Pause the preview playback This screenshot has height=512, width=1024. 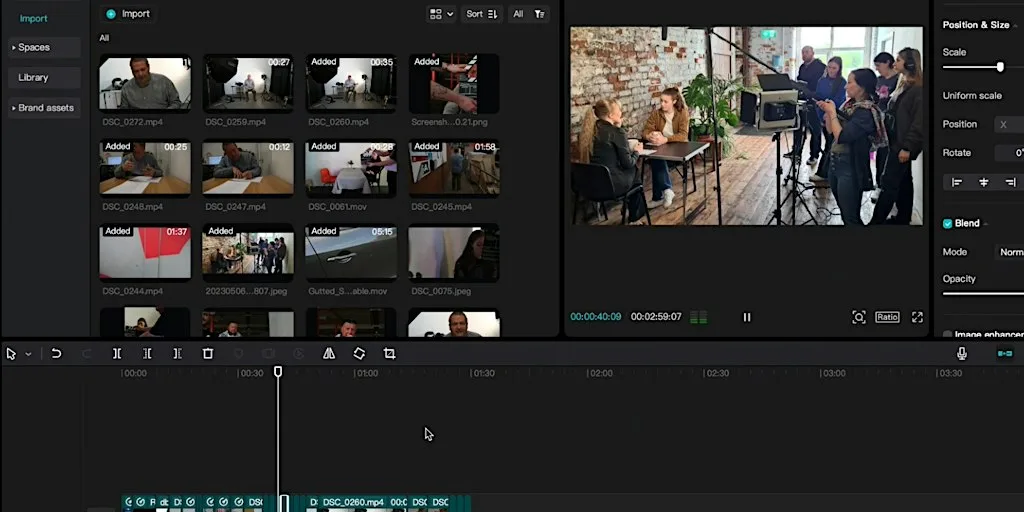click(x=746, y=317)
